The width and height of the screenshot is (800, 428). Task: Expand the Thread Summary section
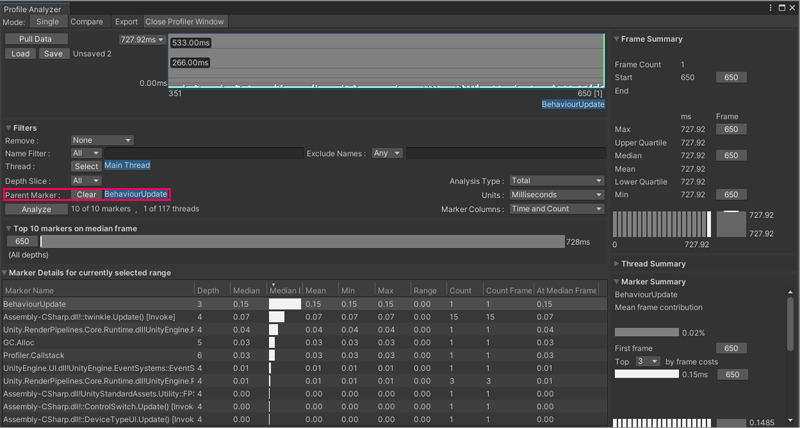617,264
